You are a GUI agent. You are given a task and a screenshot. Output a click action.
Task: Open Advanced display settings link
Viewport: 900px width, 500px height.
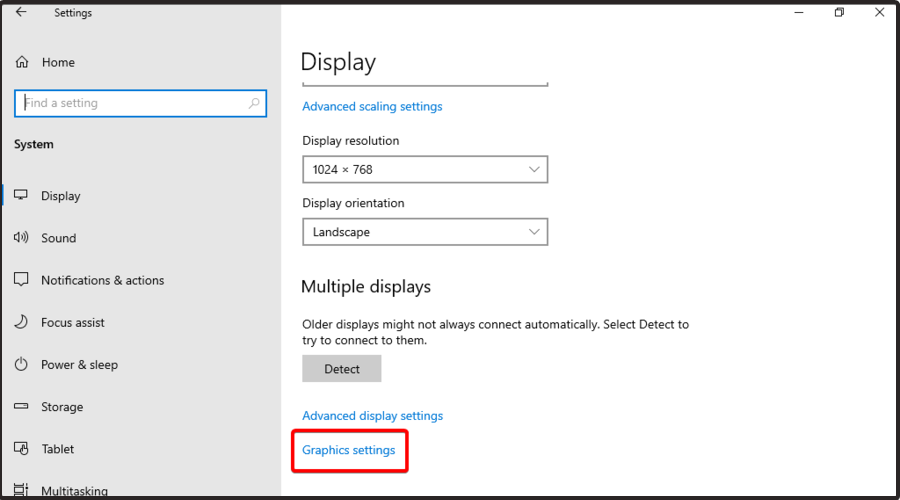(x=373, y=416)
